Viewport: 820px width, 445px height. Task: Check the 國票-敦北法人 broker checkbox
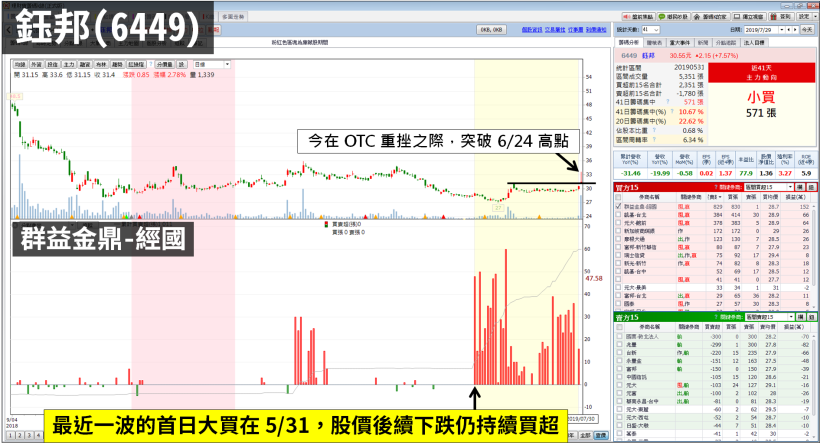click(x=619, y=336)
